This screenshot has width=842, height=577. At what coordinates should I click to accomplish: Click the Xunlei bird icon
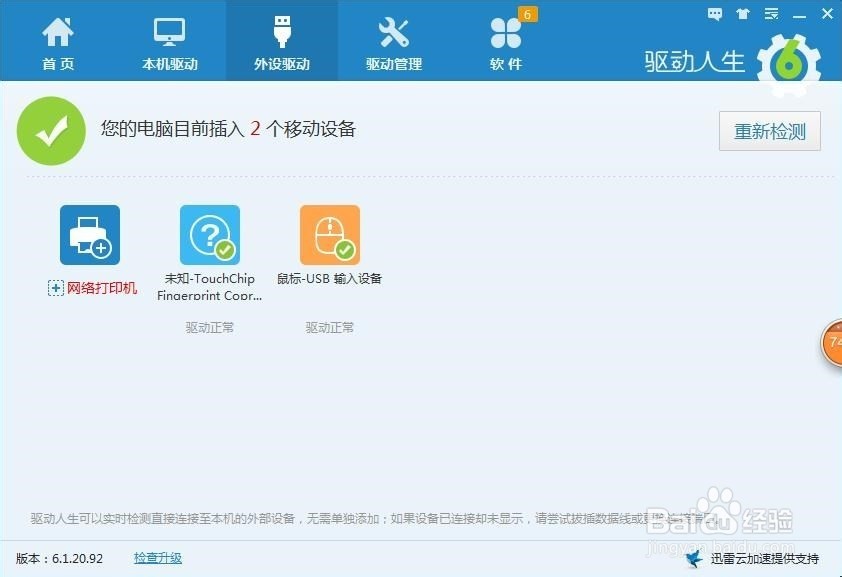(694, 559)
